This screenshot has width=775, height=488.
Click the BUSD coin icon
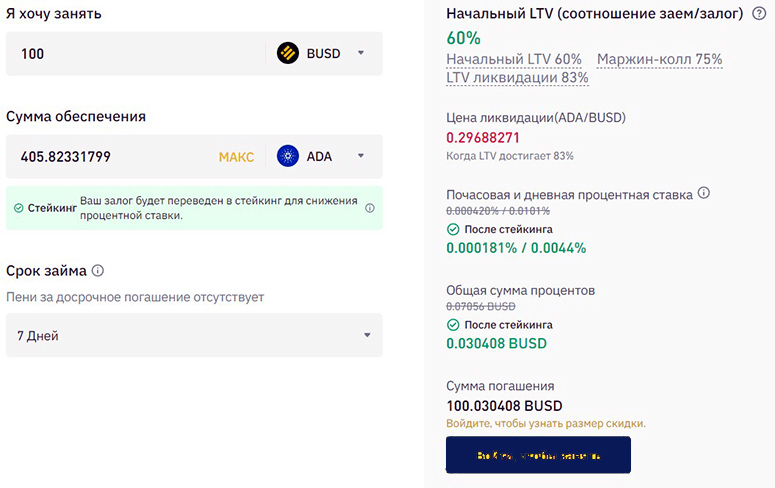pos(288,53)
